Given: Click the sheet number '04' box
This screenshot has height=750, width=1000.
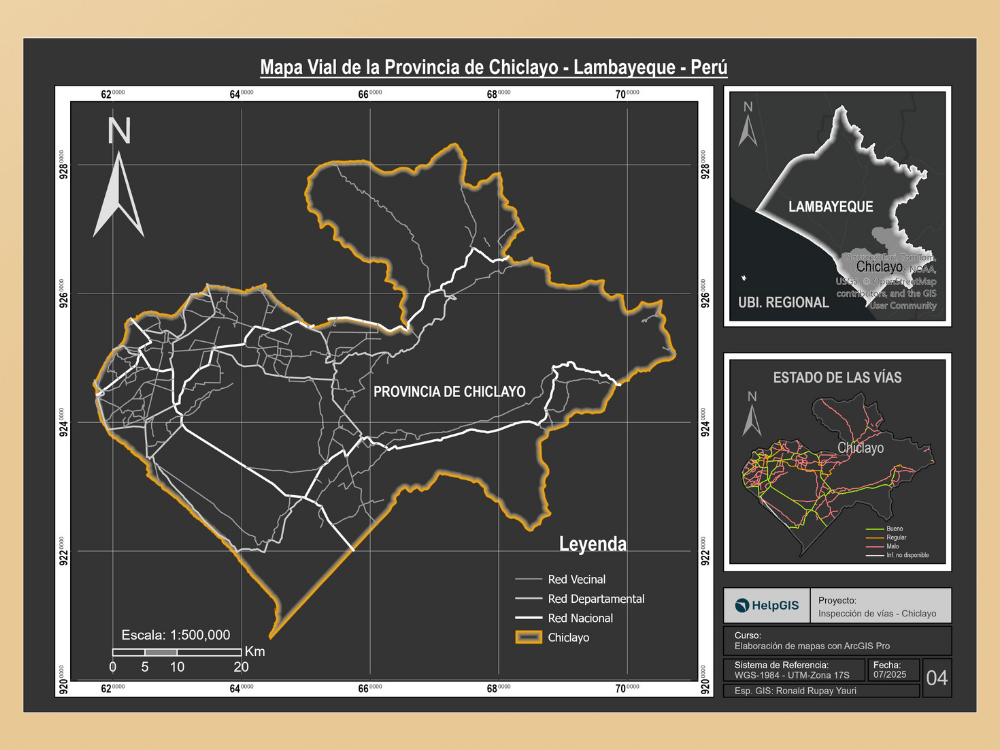Looking at the screenshot, I should tap(936, 678).
